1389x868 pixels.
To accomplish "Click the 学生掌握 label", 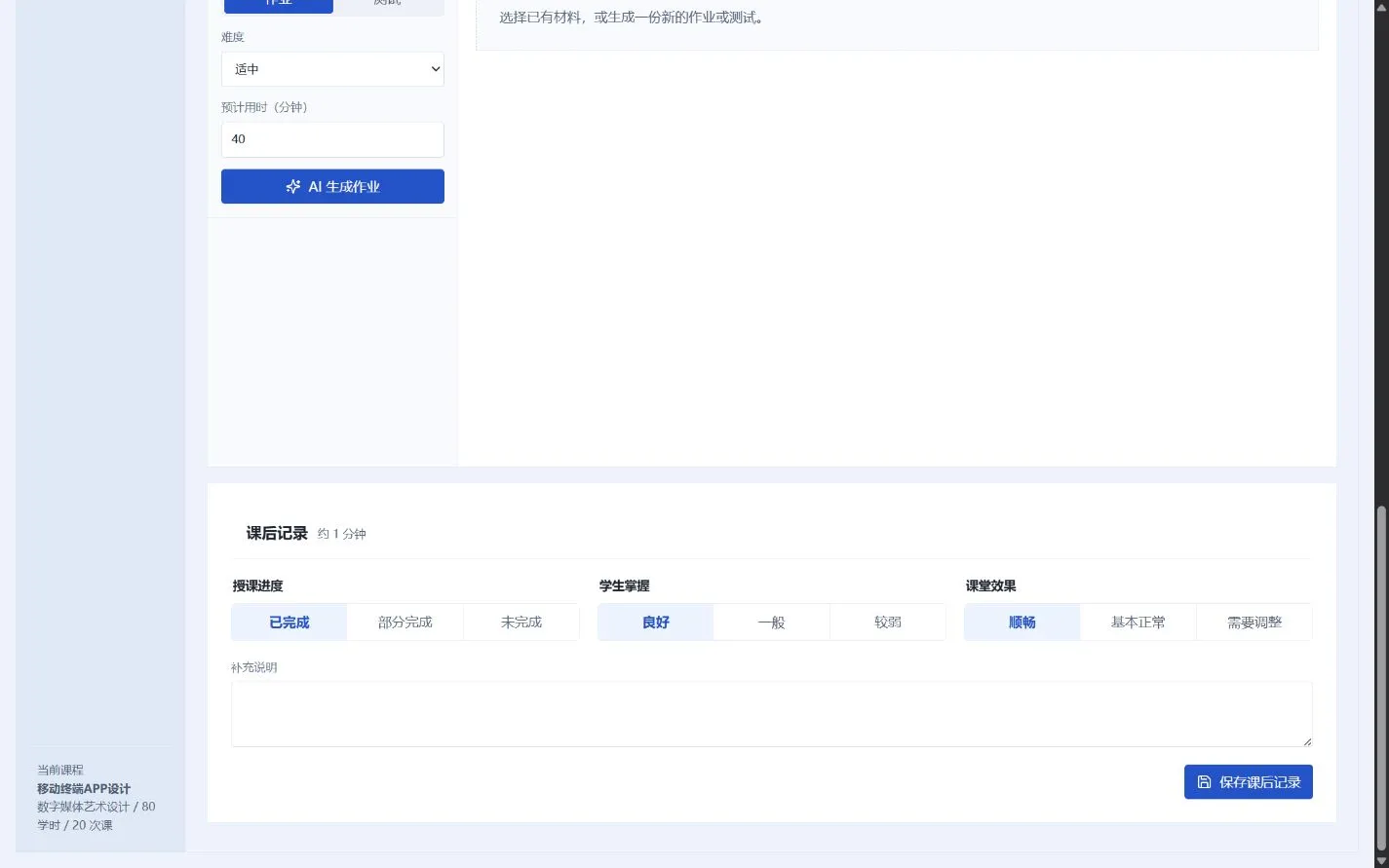I will pos(624,585).
